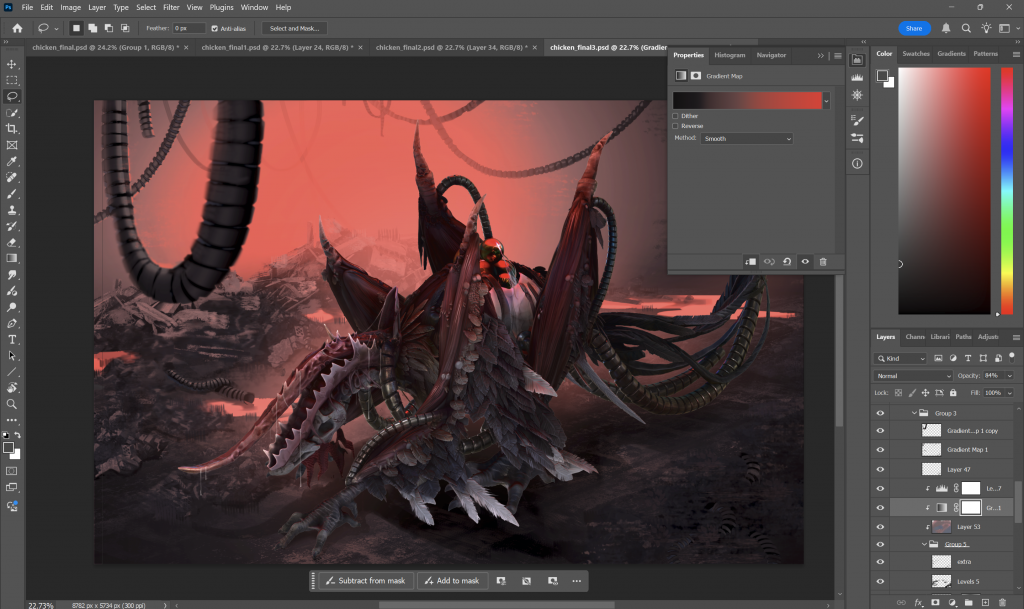Screen dimensions: 1024x609
Task: Open the Channels tab in Layers panel
Action: pos(914,337)
